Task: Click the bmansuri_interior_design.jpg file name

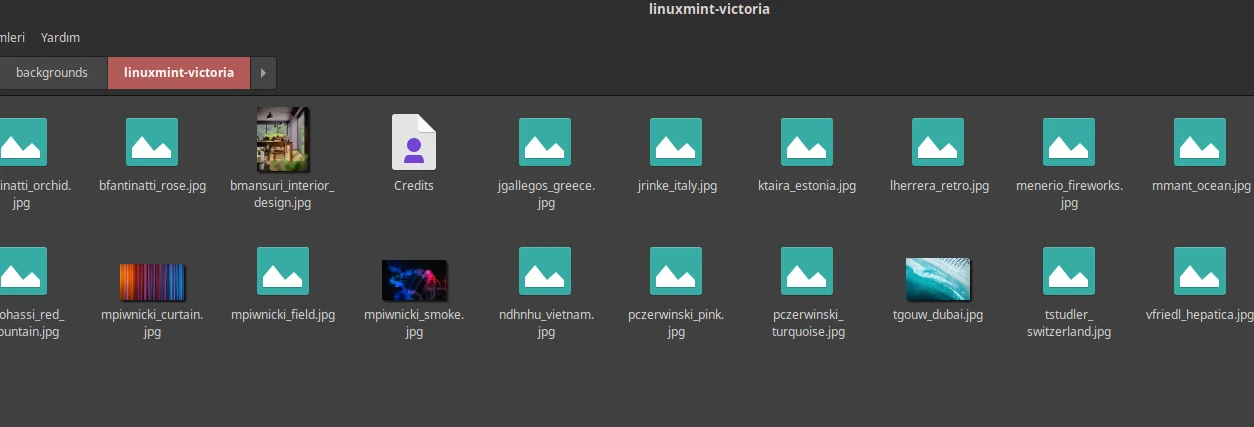Action: tap(283, 194)
